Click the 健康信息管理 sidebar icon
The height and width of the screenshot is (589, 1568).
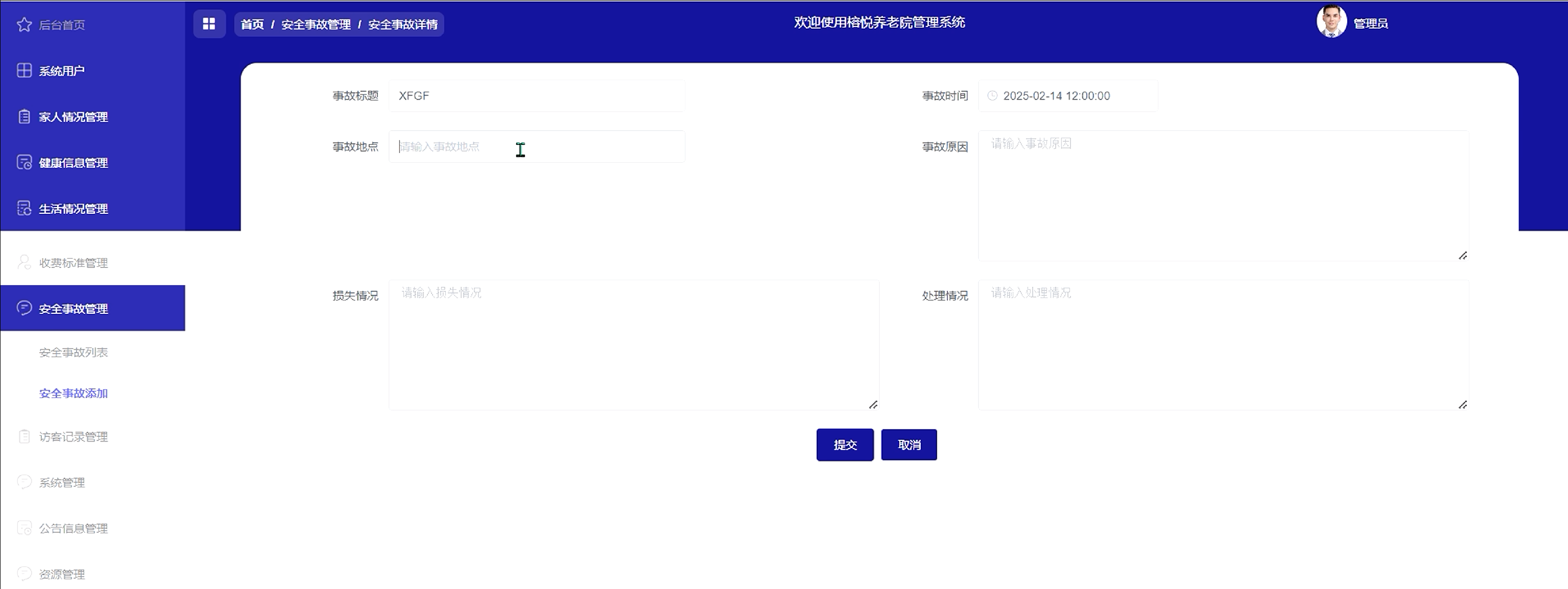tap(23, 162)
